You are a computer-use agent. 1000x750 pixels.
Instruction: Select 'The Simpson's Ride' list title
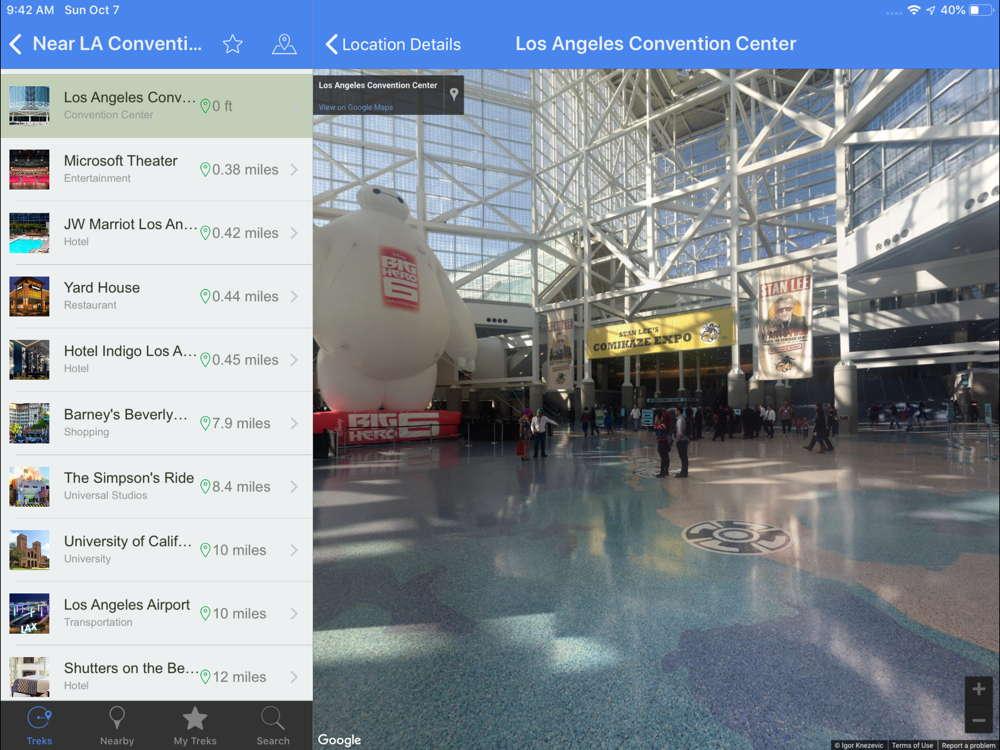click(129, 478)
